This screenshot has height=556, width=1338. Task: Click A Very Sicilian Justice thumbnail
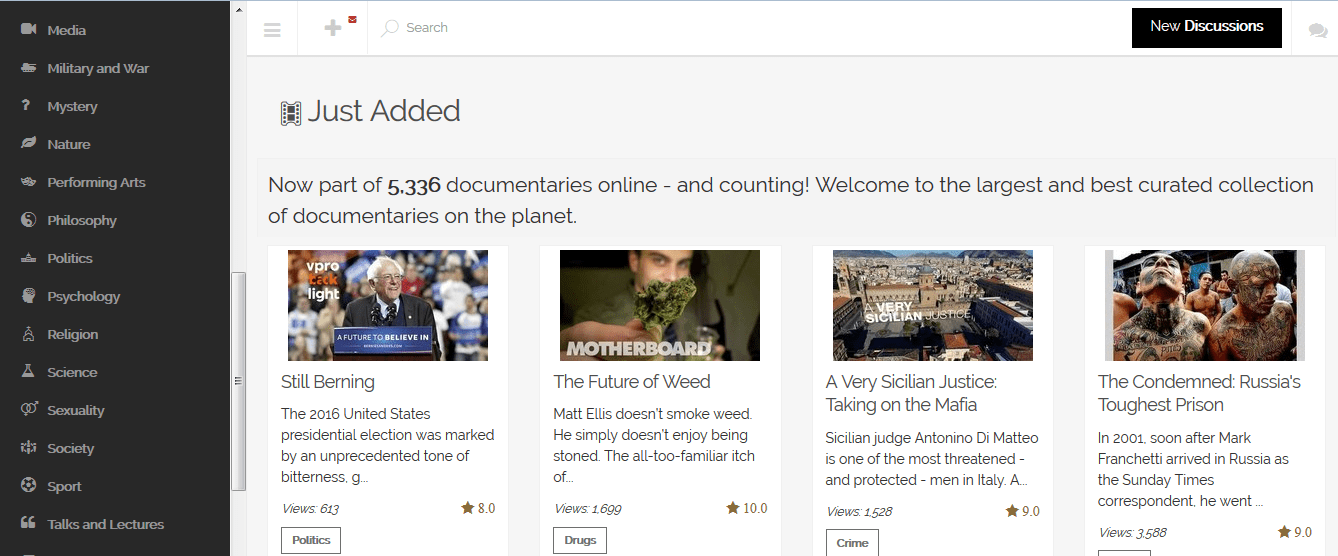click(933, 305)
